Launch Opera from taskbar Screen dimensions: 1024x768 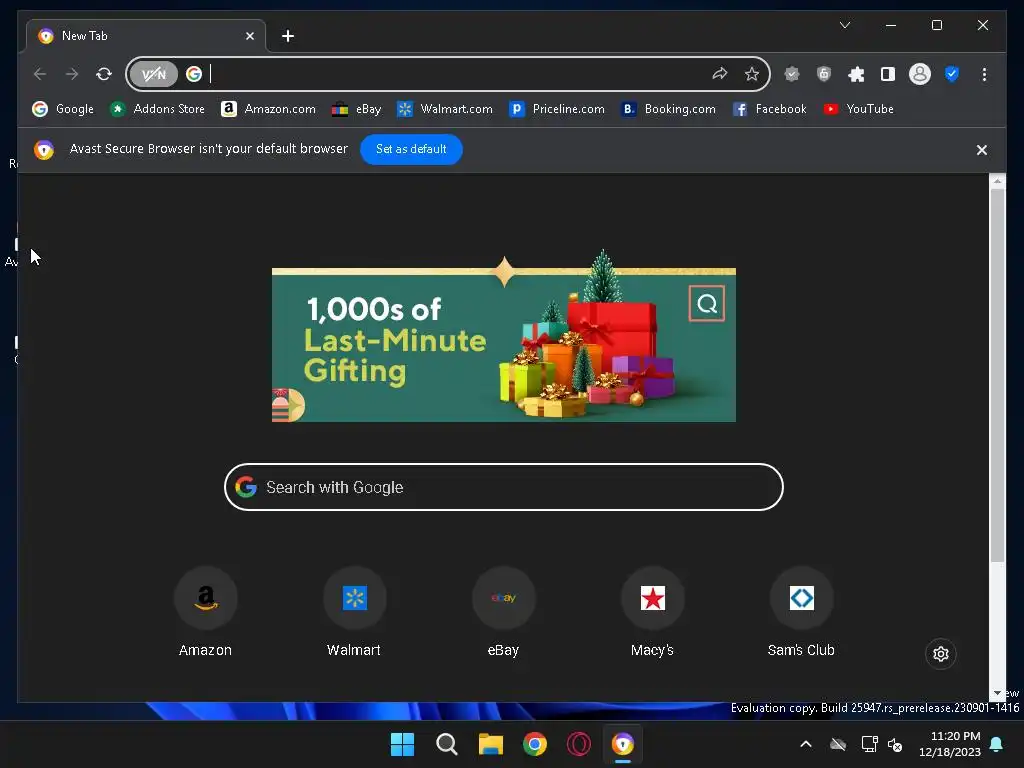pos(579,744)
